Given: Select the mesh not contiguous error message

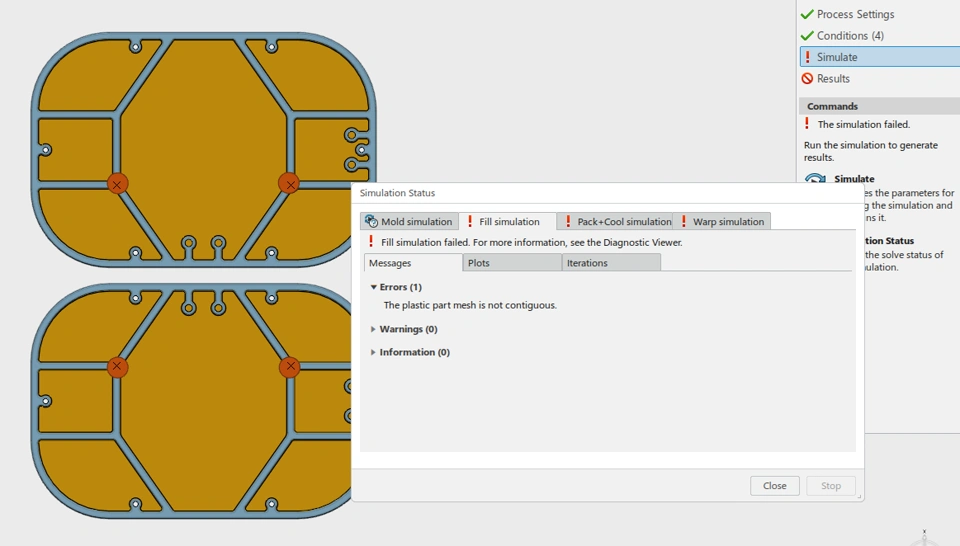Looking at the screenshot, I should 470,305.
